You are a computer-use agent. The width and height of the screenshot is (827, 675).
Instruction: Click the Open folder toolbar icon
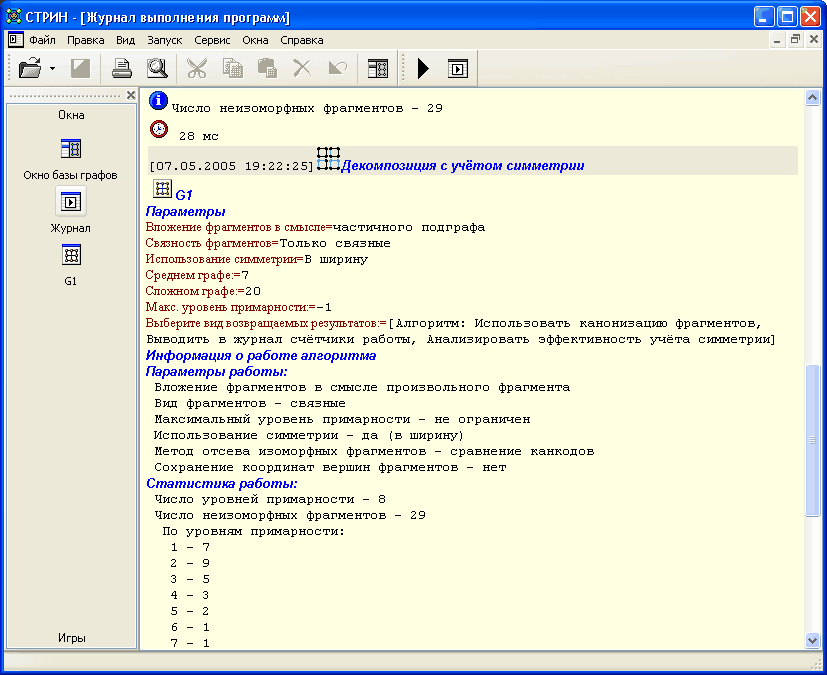30,69
